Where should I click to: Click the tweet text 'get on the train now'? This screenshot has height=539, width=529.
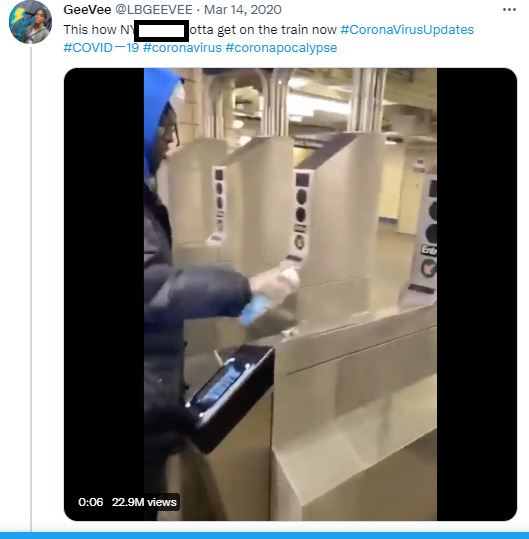coord(277,30)
